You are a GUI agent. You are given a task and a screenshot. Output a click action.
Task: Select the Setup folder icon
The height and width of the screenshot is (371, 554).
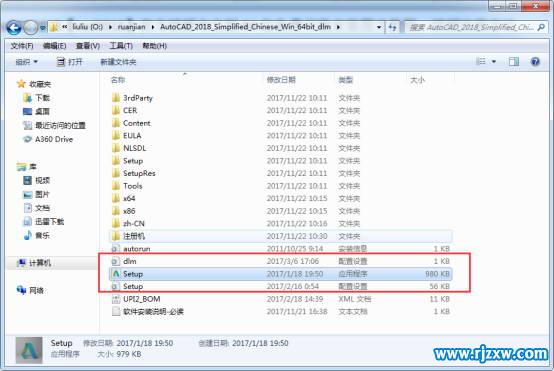tap(116, 161)
